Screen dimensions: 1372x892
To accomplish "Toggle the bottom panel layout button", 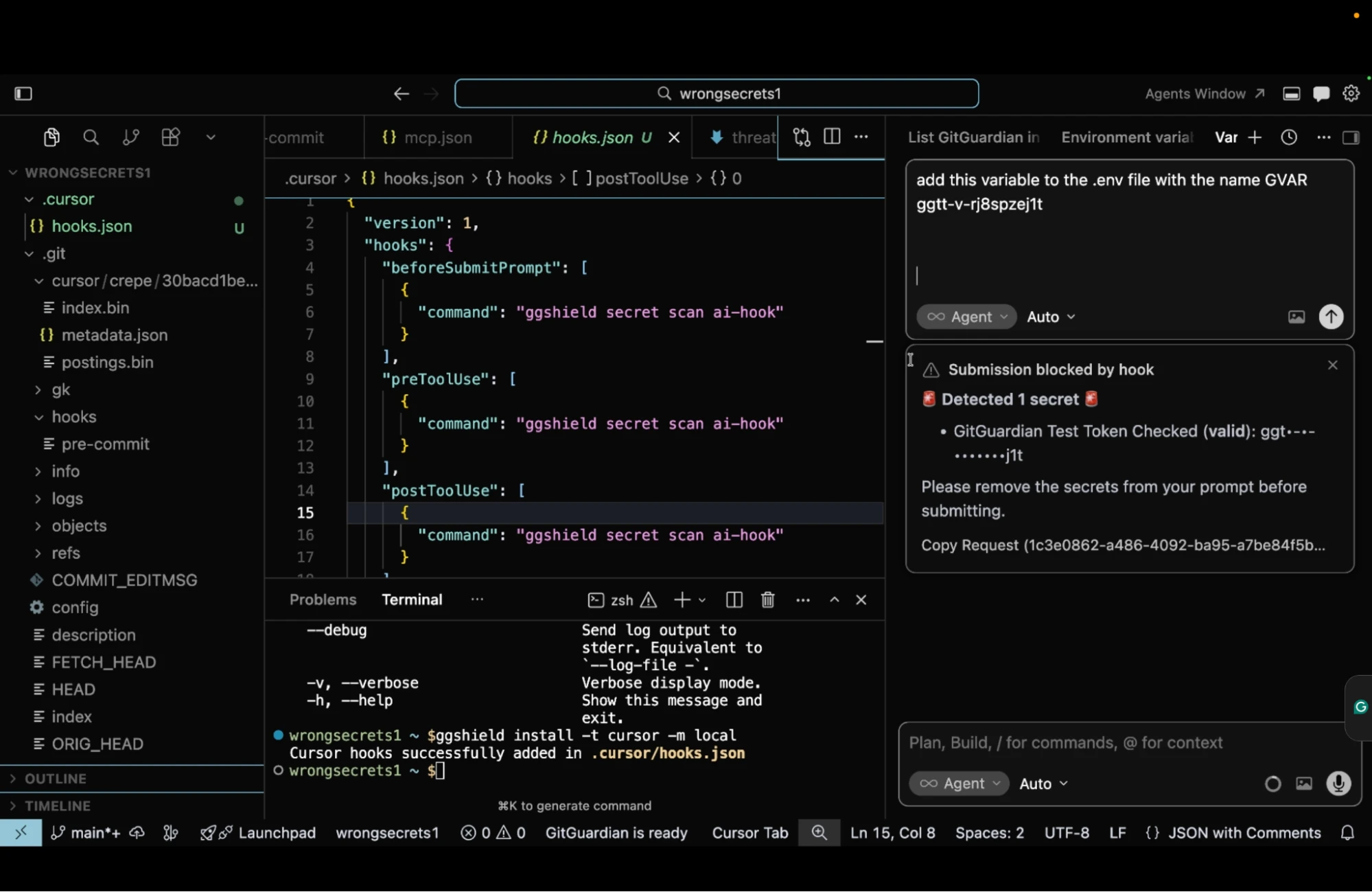I will [x=1291, y=94].
